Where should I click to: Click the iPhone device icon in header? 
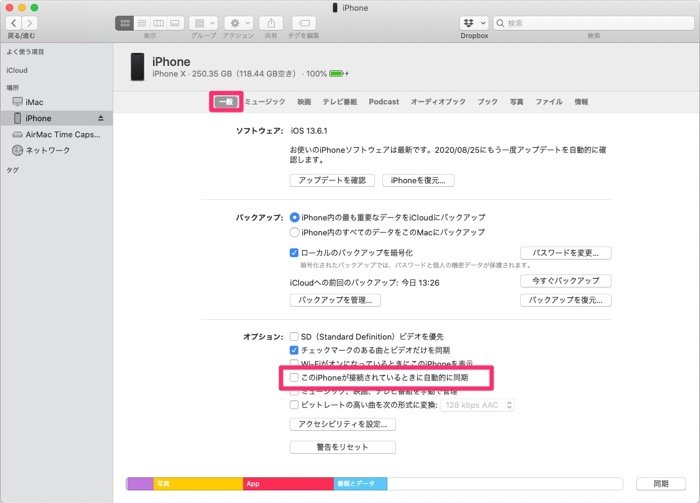(x=137, y=67)
